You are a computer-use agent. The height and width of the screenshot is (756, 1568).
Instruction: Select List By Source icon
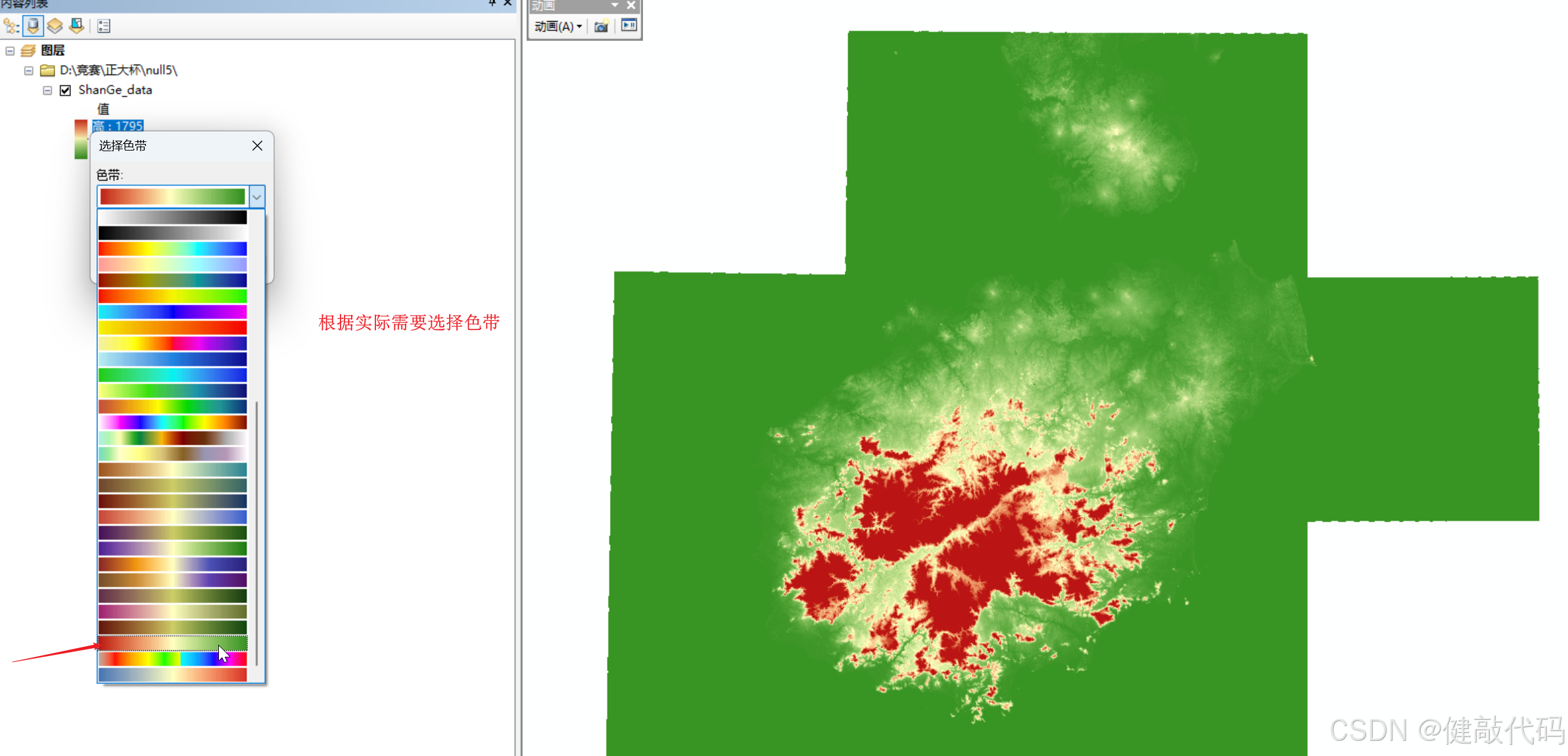pyautogui.click(x=33, y=26)
